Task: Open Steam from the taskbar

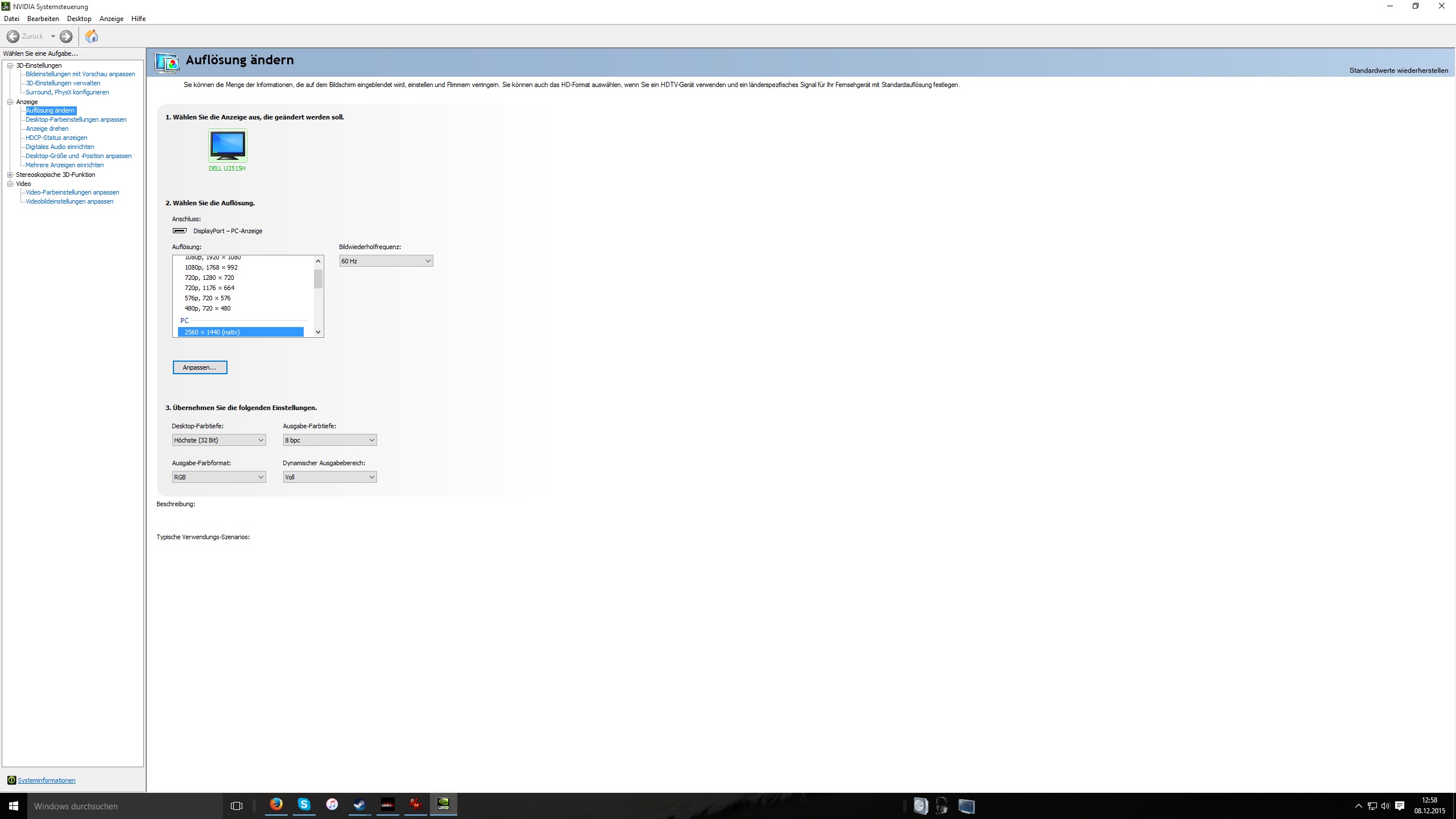Action: [359, 804]
